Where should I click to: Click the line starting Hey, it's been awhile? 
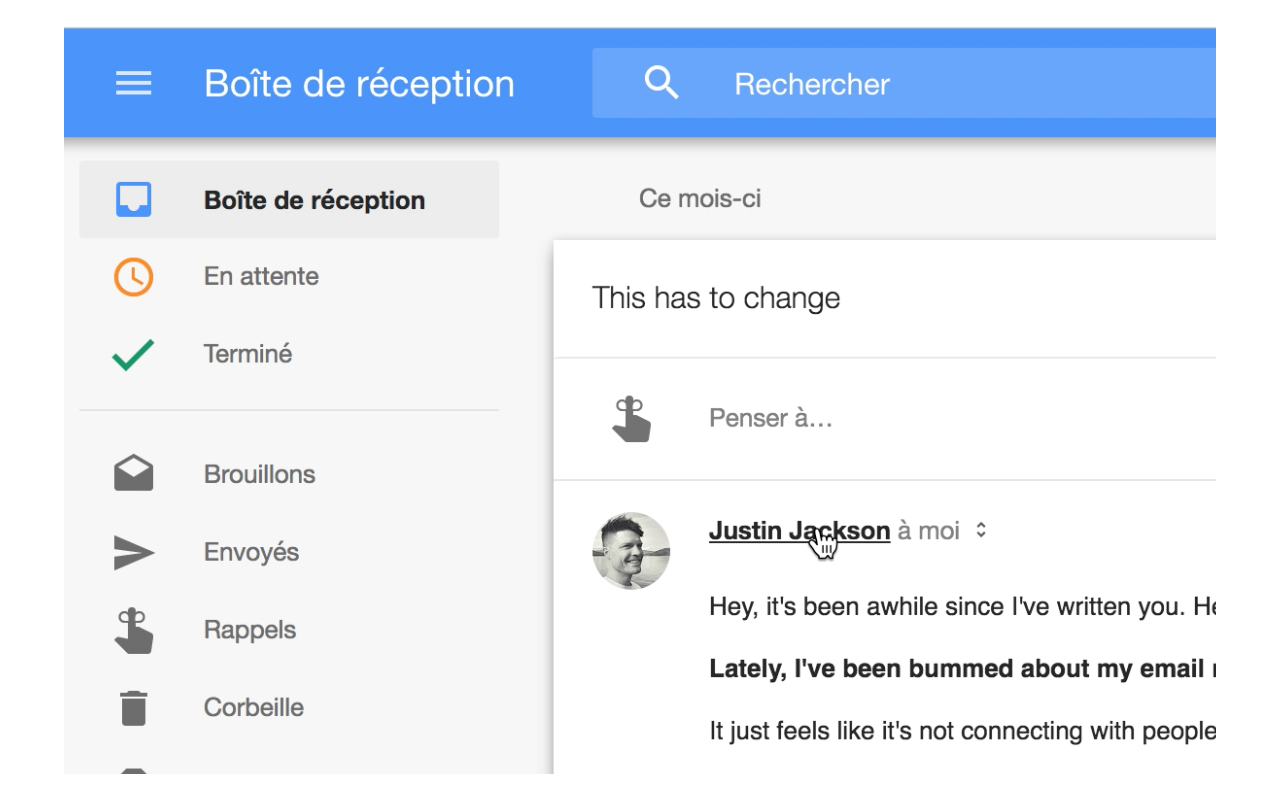point(962,607)
